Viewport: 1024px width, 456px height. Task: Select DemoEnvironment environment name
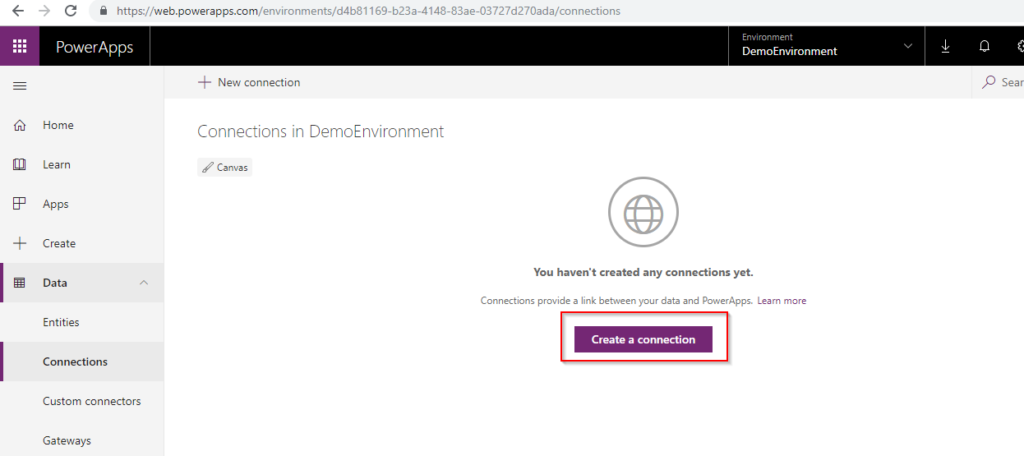coord(790,51)
